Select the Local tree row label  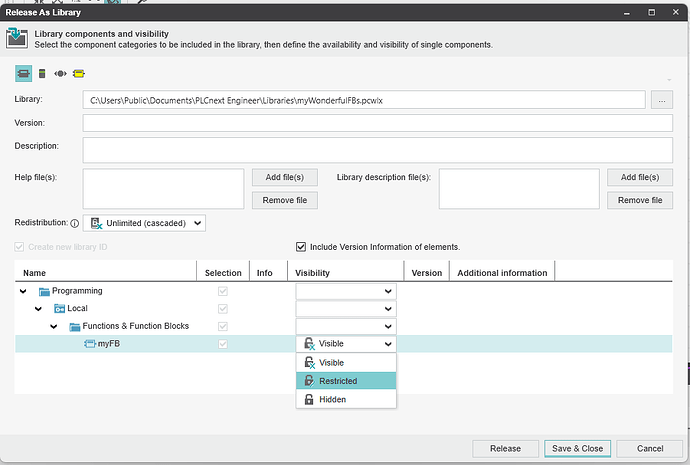[77, 308]
